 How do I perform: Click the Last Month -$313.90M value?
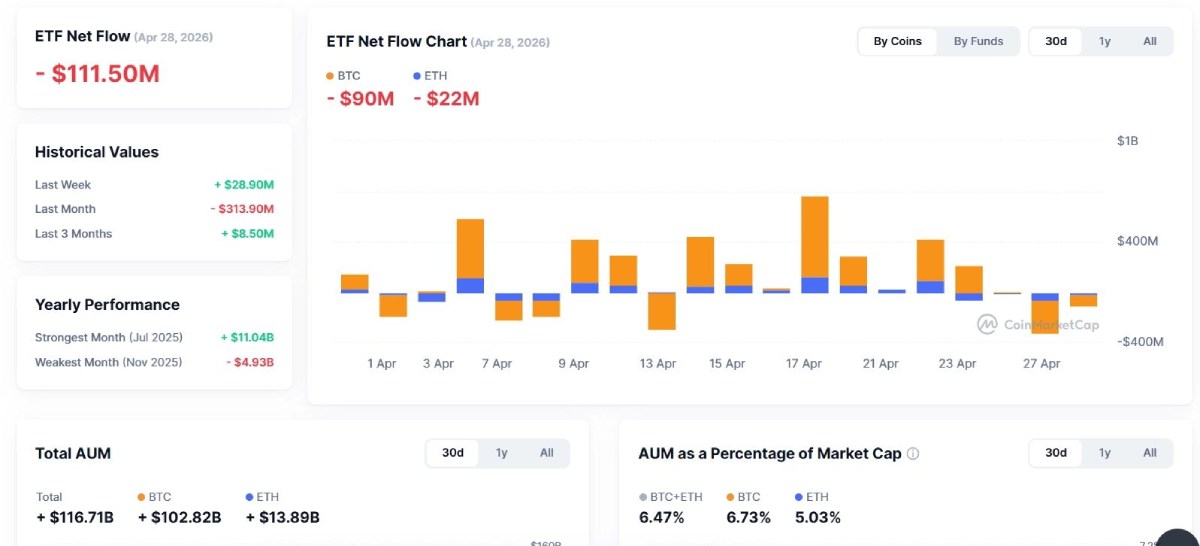(x=242, y=209)
